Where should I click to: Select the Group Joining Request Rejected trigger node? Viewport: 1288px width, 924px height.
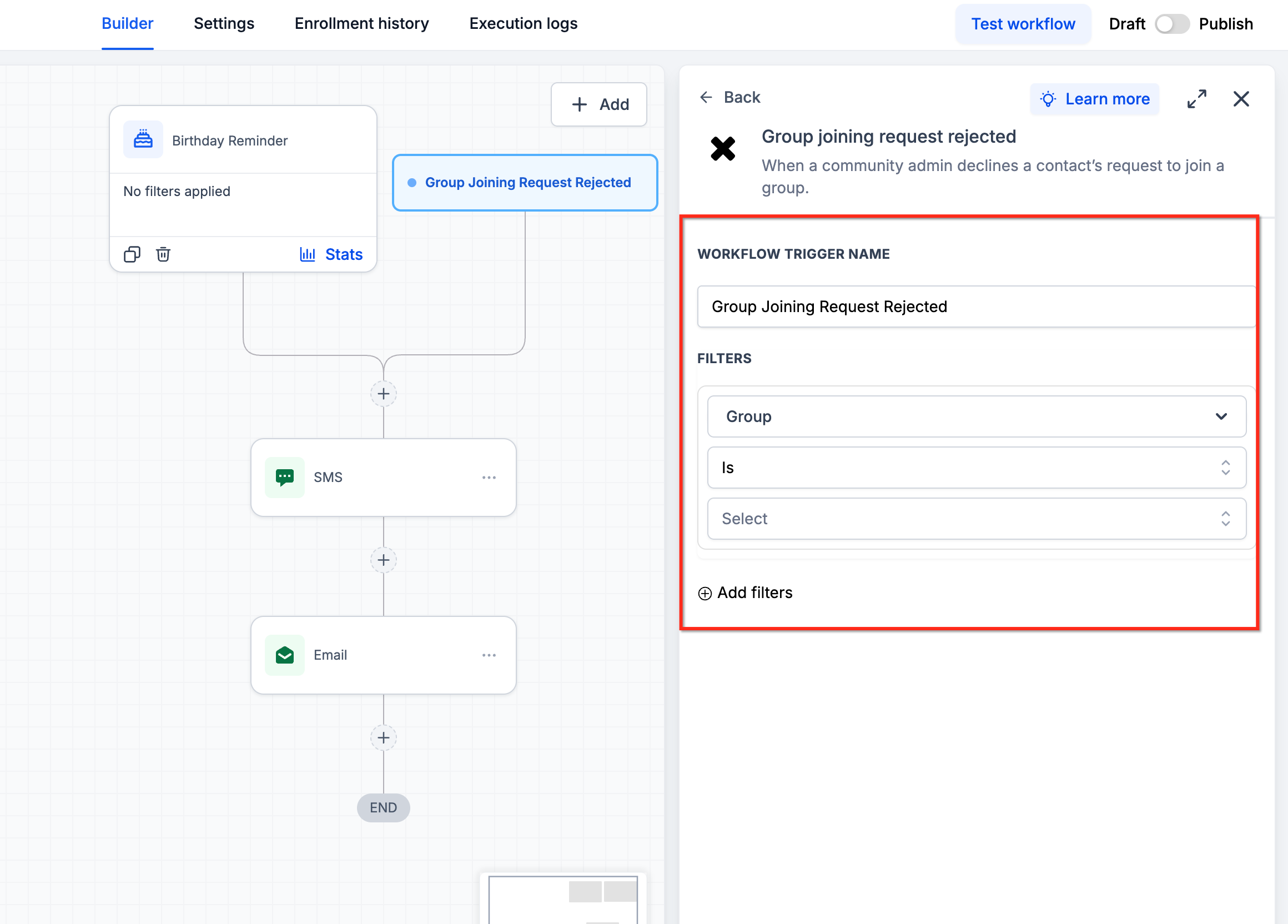click(x=525, y=182)
